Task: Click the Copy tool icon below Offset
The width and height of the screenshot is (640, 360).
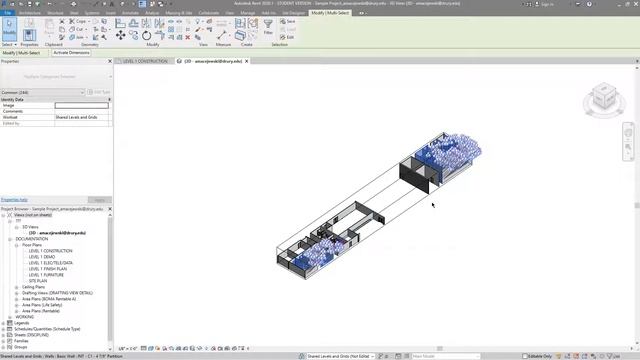Action: point(133,36)
